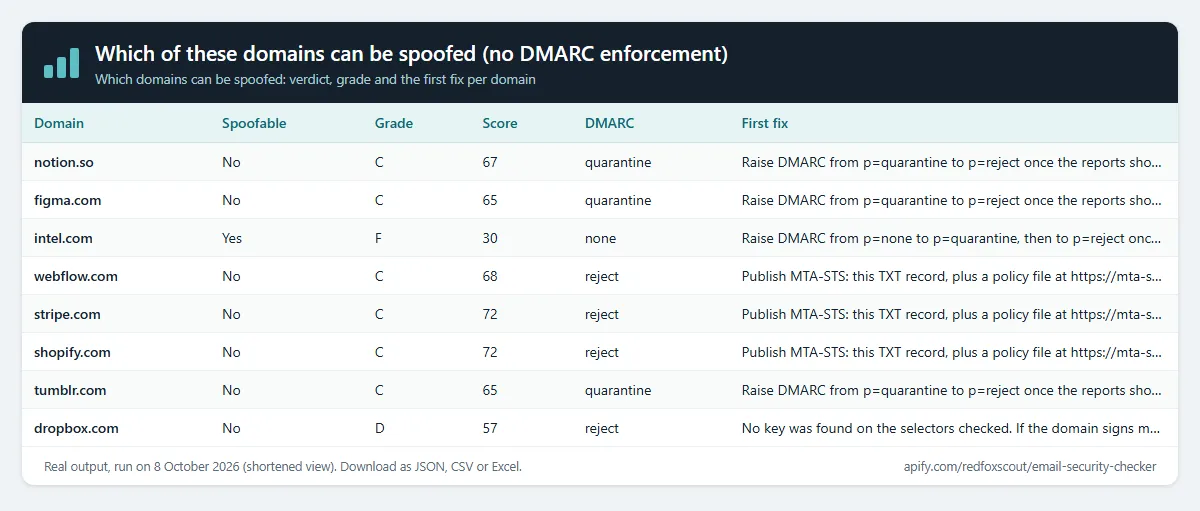Click the First fix column header
Screen dimensions: 1200x511
click(765, 124)
